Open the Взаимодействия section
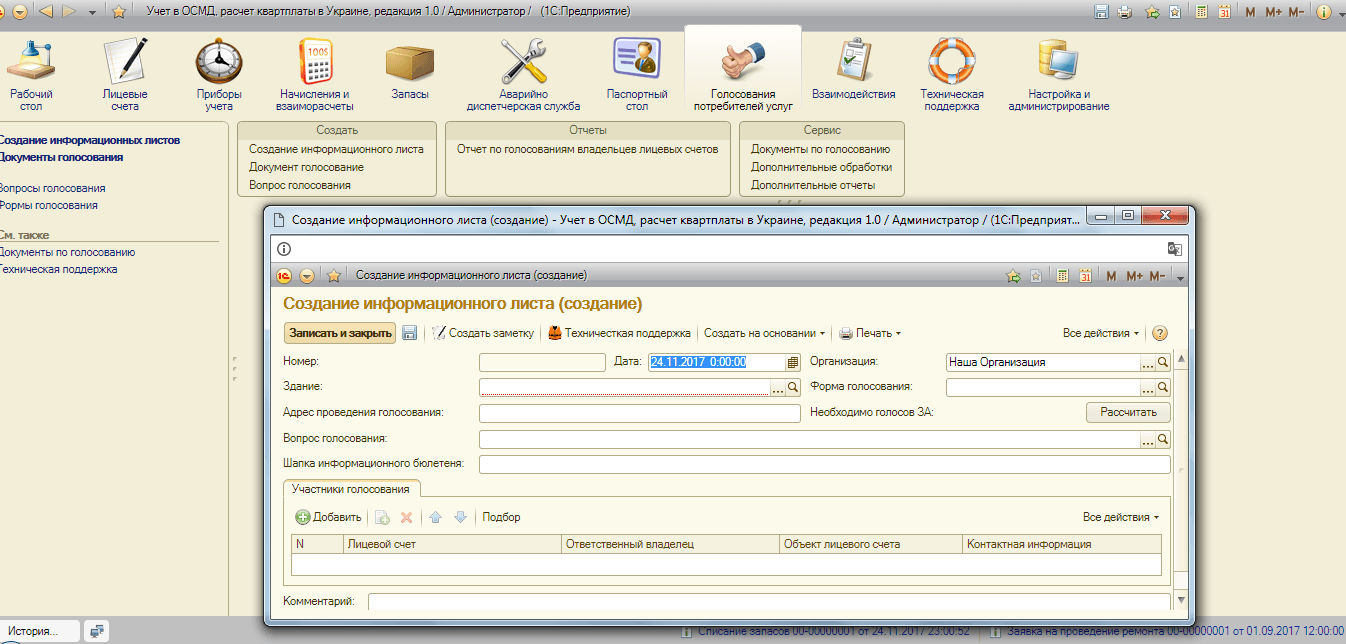Viewport: 1346px width, 644px height. (x=854, y=70)
